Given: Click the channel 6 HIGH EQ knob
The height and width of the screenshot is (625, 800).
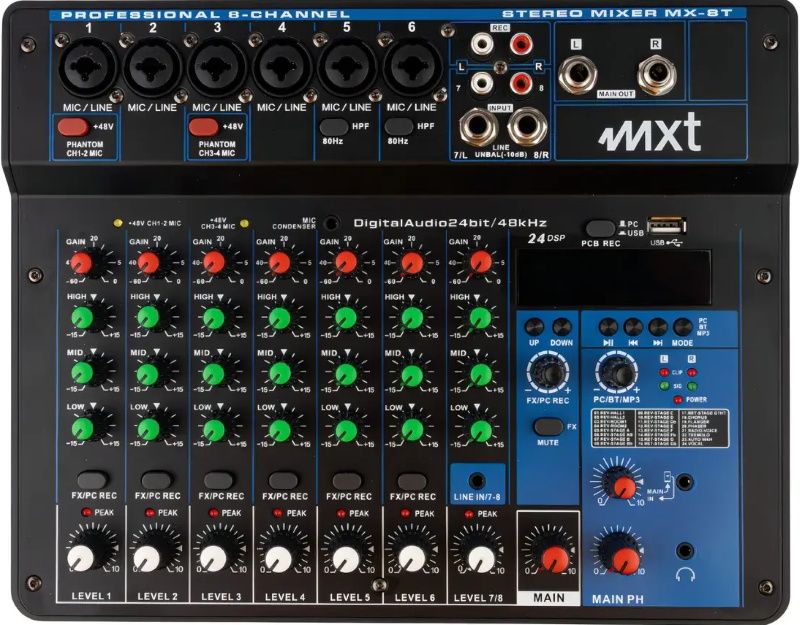Looking at the screenshot, I should tap(412, 318).
